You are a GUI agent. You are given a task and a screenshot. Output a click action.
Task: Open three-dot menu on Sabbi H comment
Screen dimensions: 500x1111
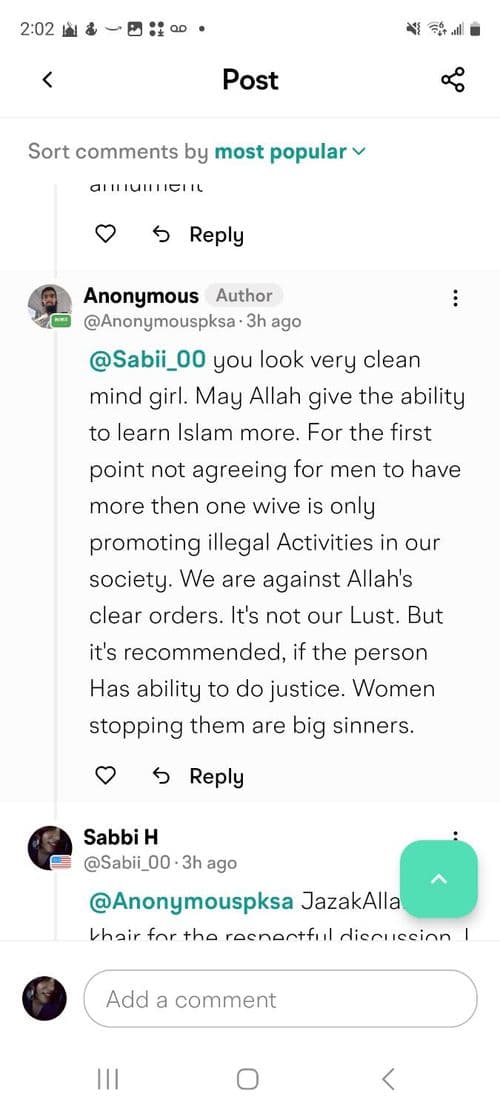pyautogui.click(x=455, y=836)
